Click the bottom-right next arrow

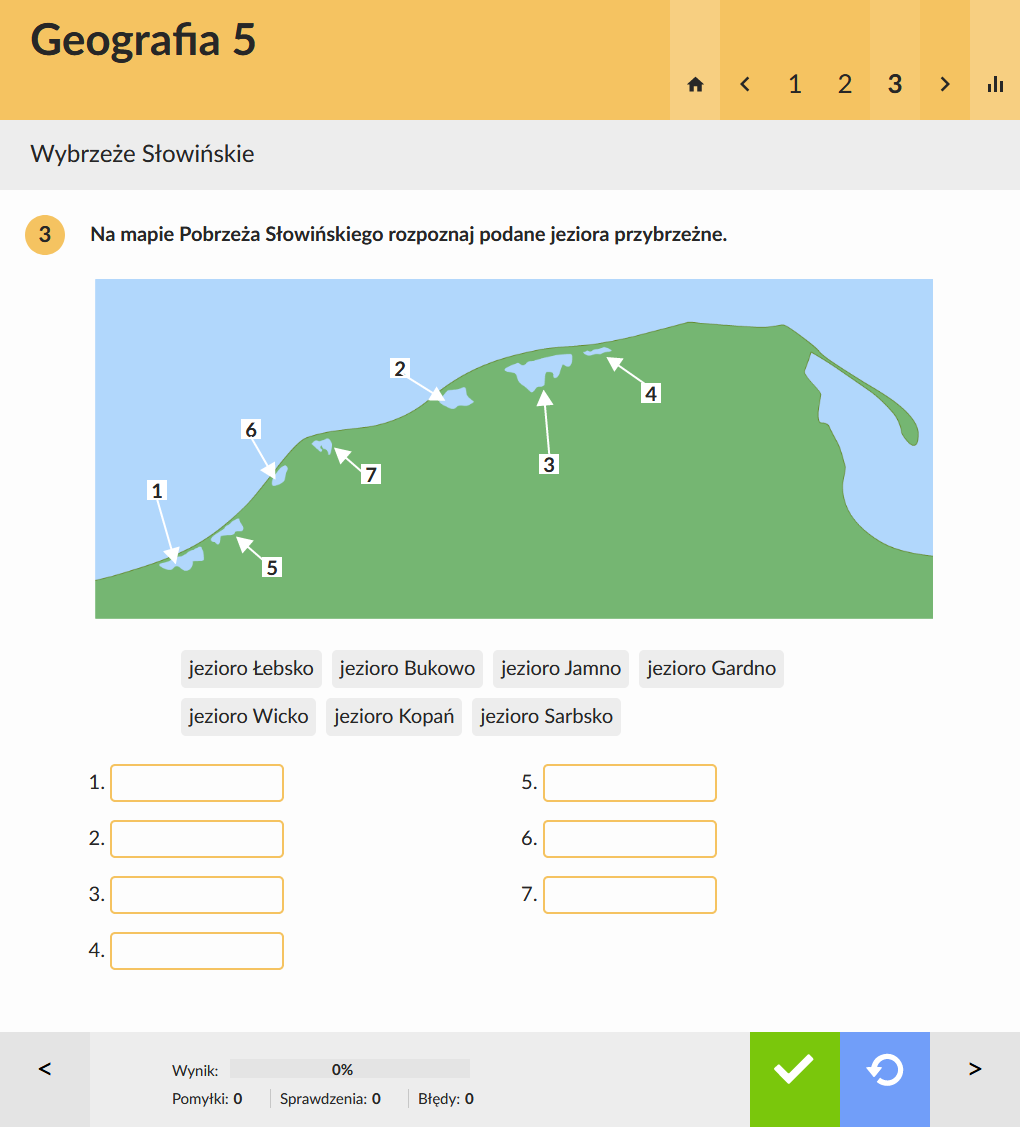975,1070
